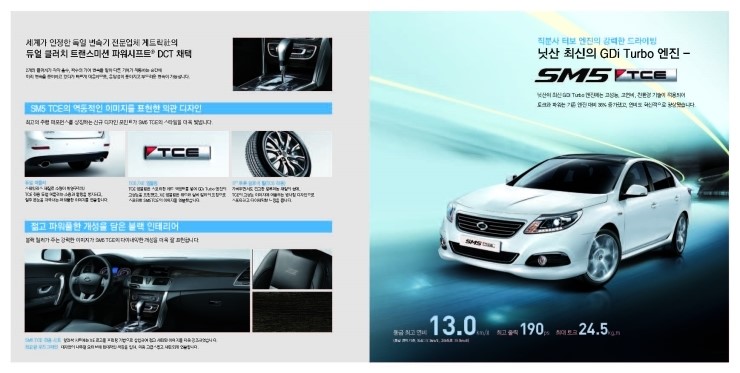The width and height of the screenshot is (740, 373).
Task: Click the black fabric texture swatch
Action: point(292,312)
